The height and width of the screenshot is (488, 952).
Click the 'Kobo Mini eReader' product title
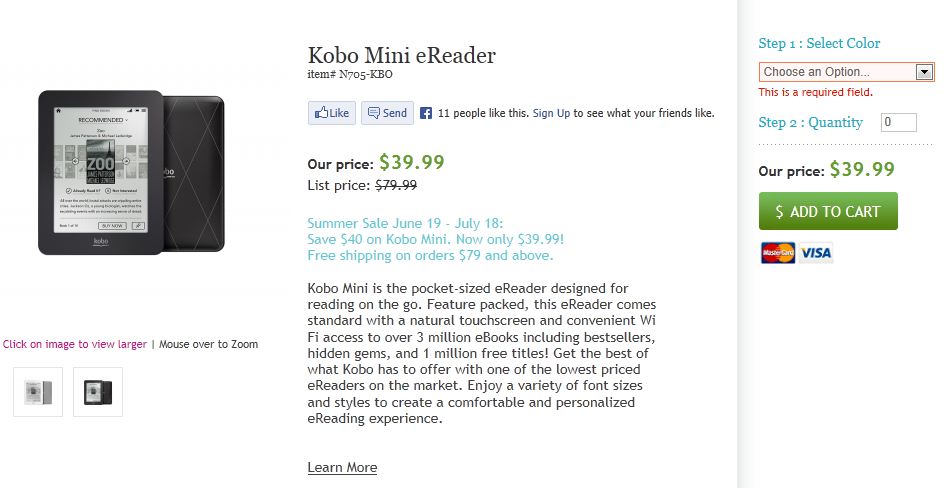(401, 56)
